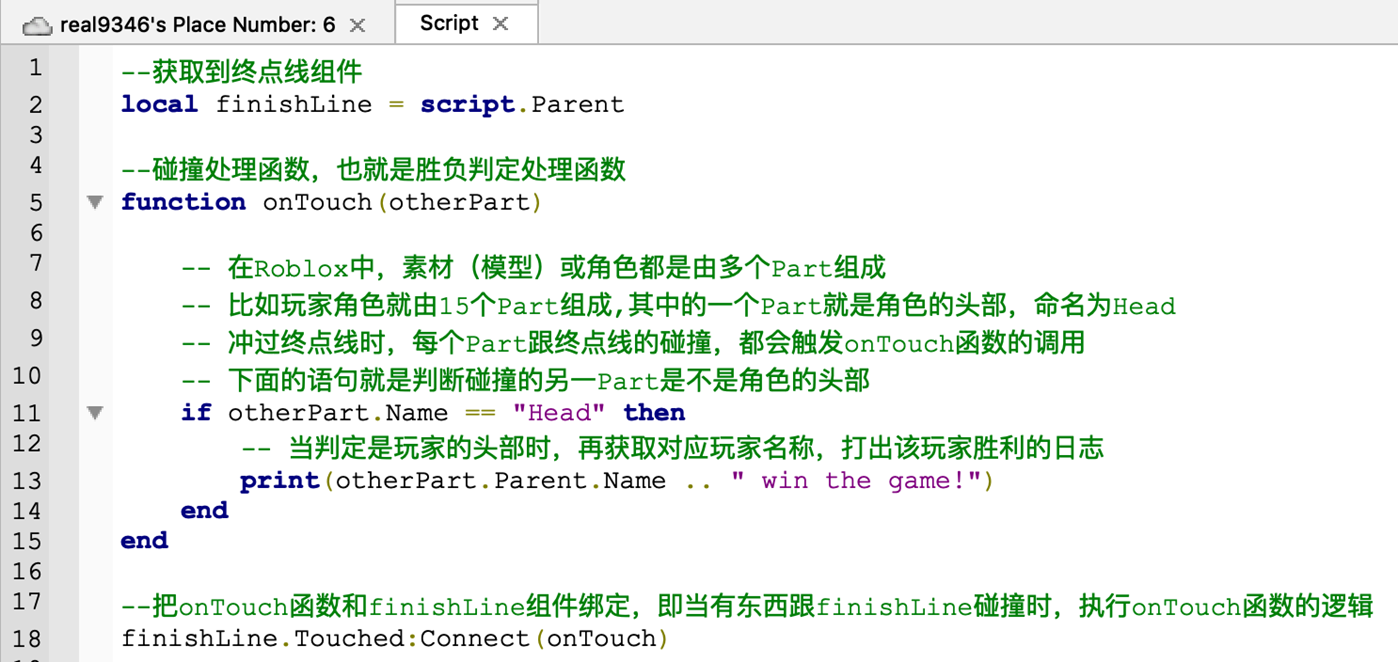Image resolution: width=1398 pixels, height=662 pixels.
Task: Click the comment on line 17 about 把onTouch函数
Action: click(x=746, y=606)
